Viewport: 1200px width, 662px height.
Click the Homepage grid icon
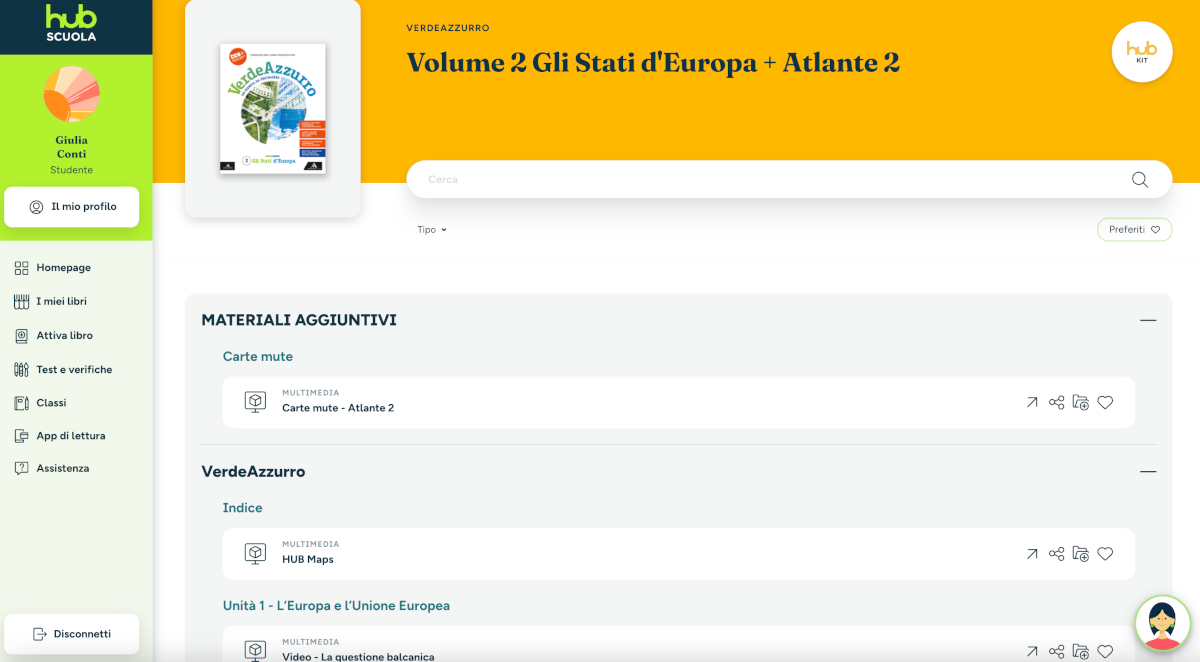21,268
